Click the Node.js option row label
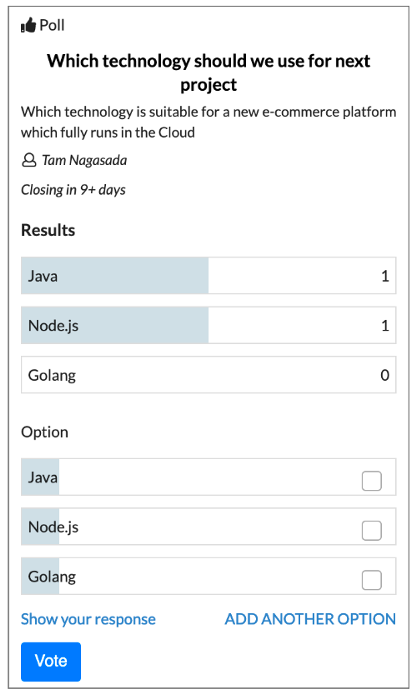Screen dimensions: 414x691 click(53, 527)
